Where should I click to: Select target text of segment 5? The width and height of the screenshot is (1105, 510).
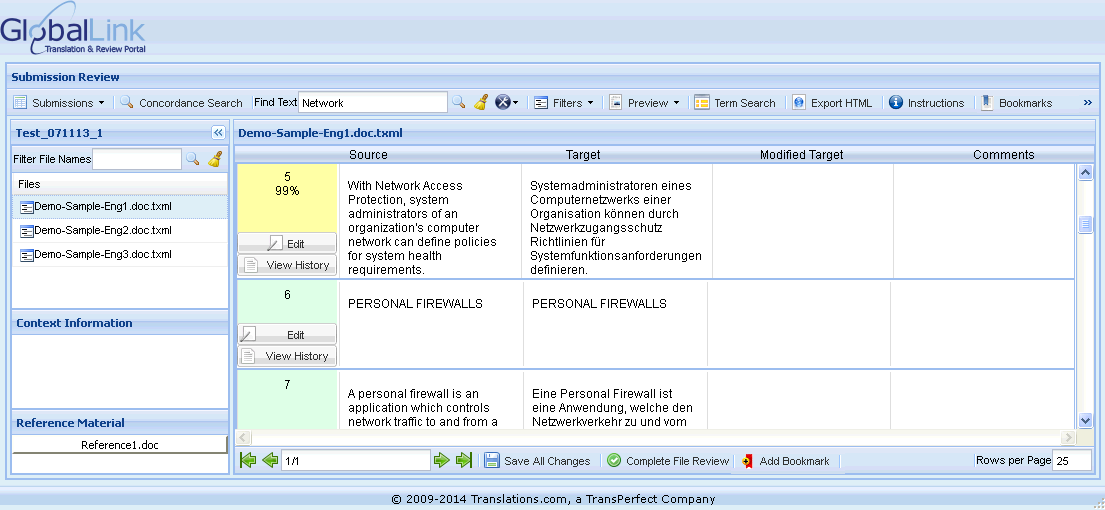coord(616,228)
